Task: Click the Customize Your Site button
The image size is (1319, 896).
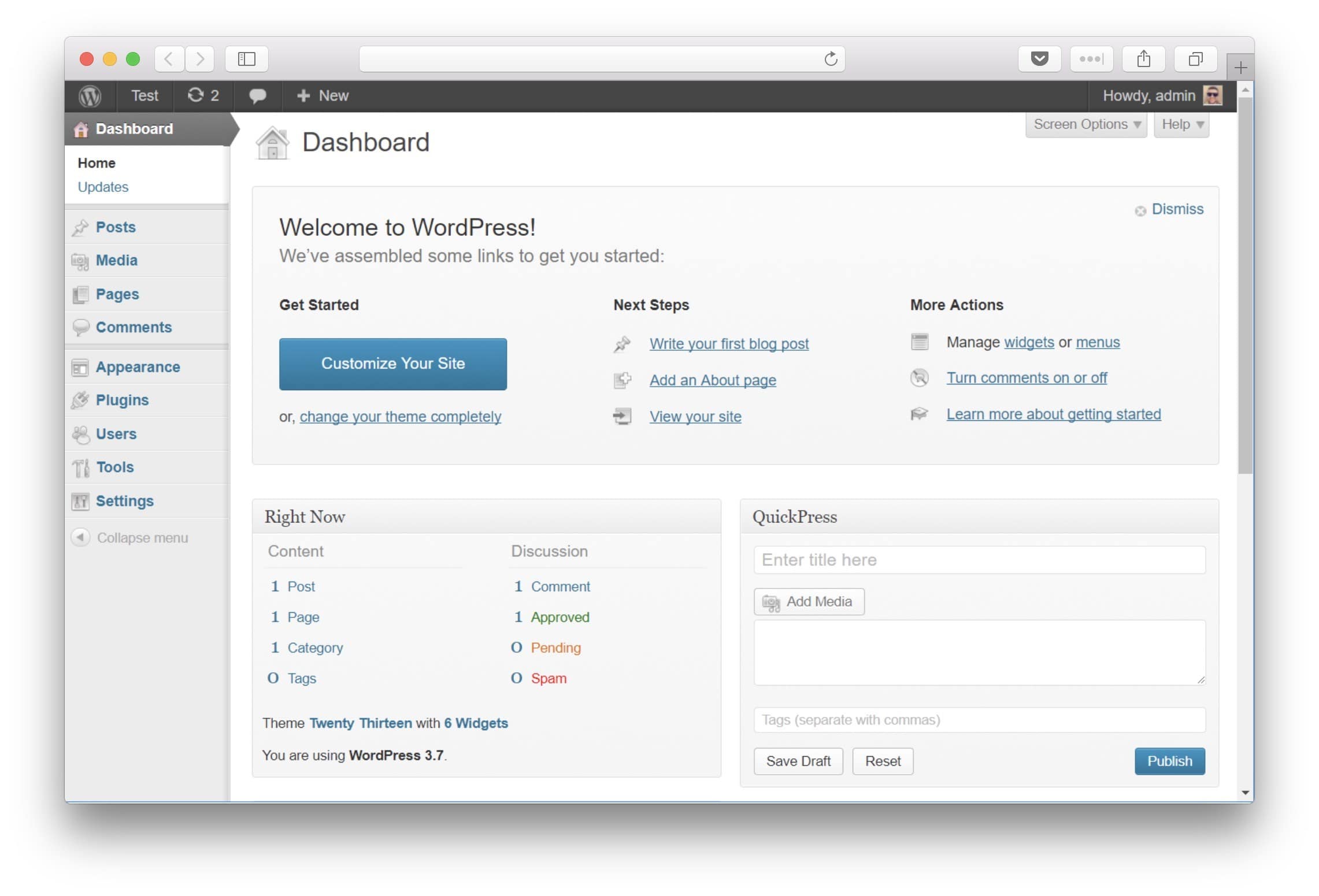Action: click(393, 364)
